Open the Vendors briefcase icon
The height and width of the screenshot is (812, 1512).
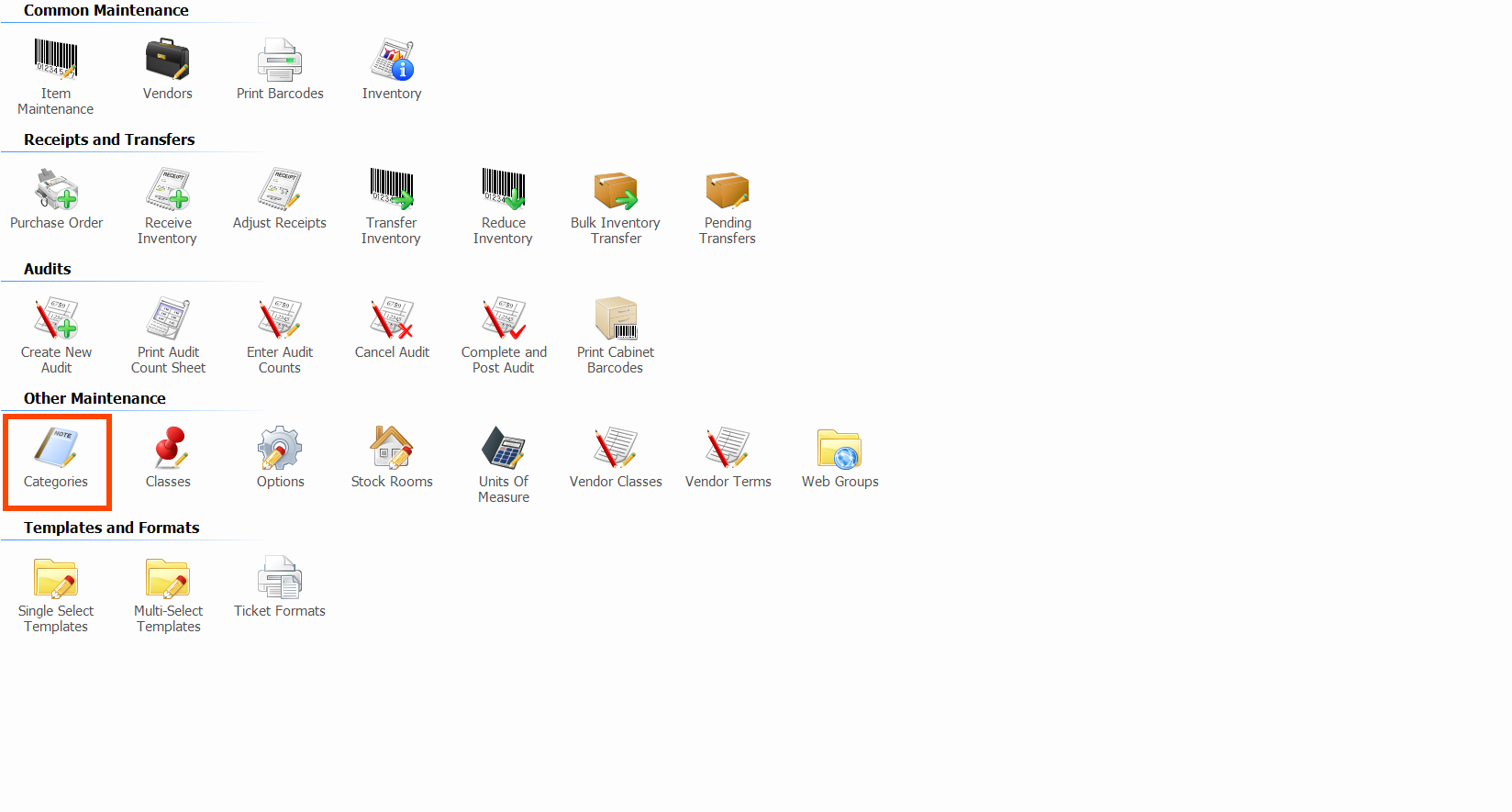pos(167,61)
